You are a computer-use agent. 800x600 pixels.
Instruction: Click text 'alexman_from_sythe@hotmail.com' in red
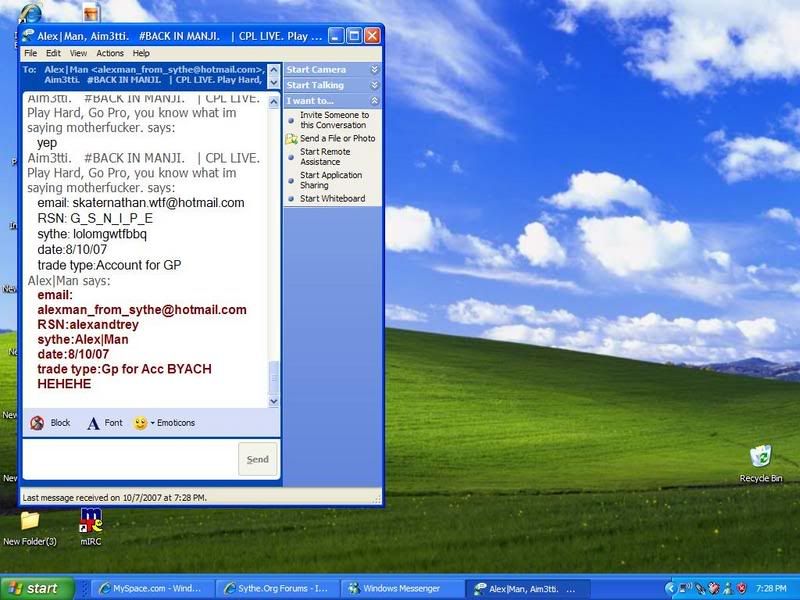coord(142,310)
